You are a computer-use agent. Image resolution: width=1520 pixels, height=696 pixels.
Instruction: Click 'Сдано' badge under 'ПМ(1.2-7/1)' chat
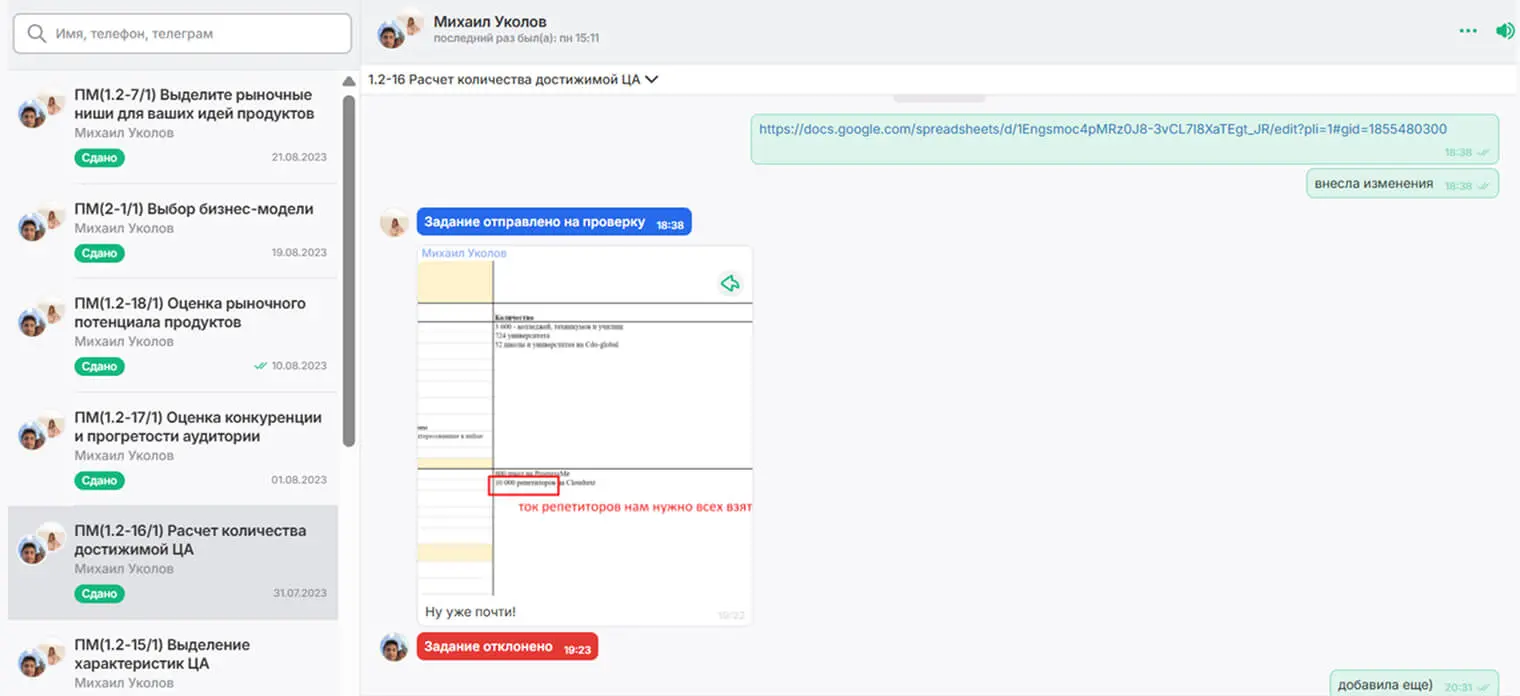[x=99, y=158]
